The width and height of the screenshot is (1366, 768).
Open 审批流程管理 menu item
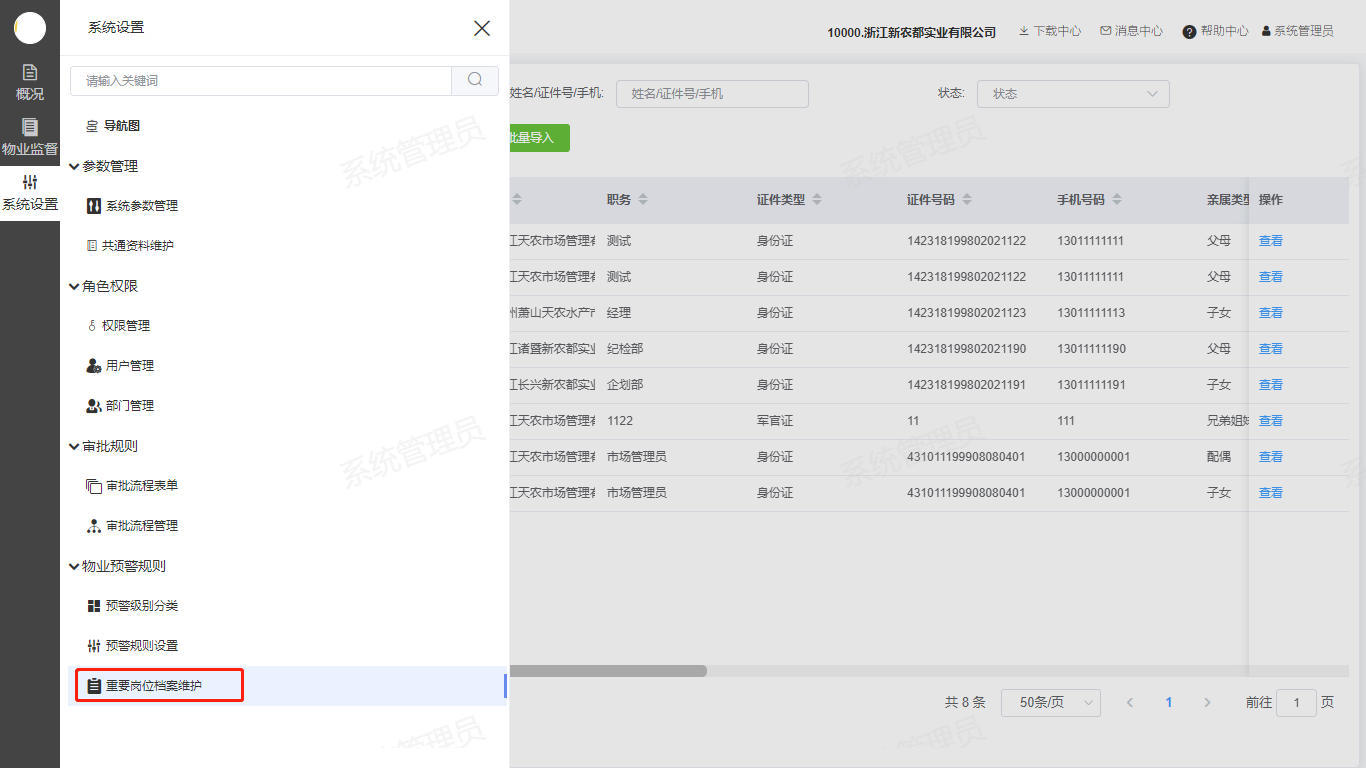click(141, 526)
